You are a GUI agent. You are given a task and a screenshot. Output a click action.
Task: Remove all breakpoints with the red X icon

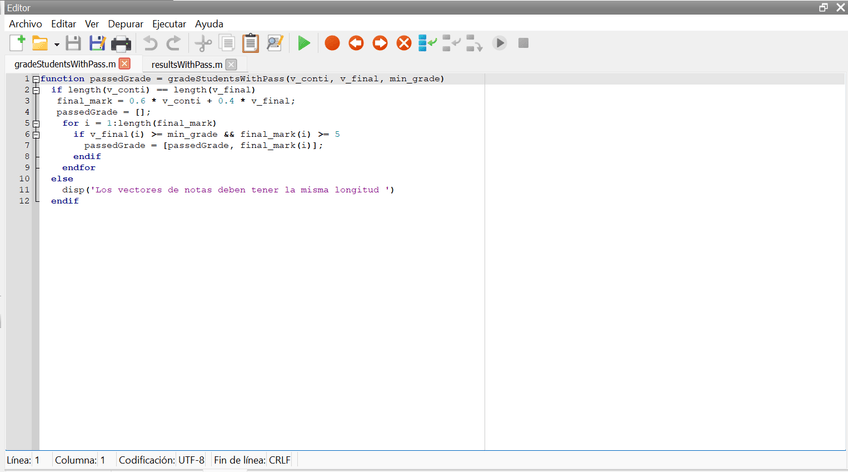pos(404,43)
